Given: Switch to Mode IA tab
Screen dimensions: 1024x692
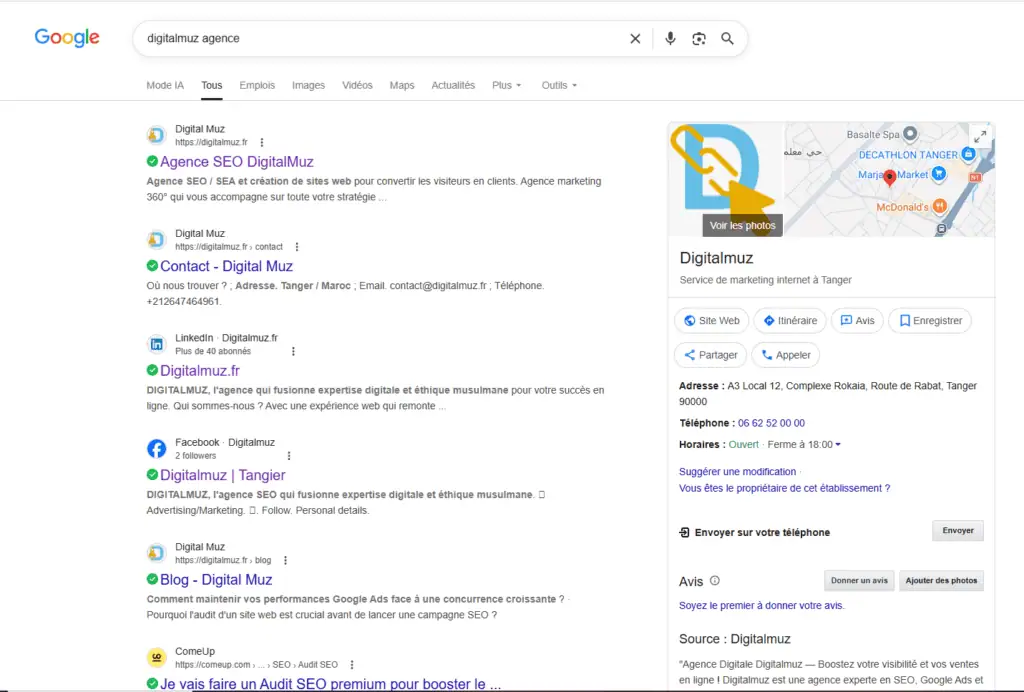Looking at the screenshot, I should click(165, 85).
